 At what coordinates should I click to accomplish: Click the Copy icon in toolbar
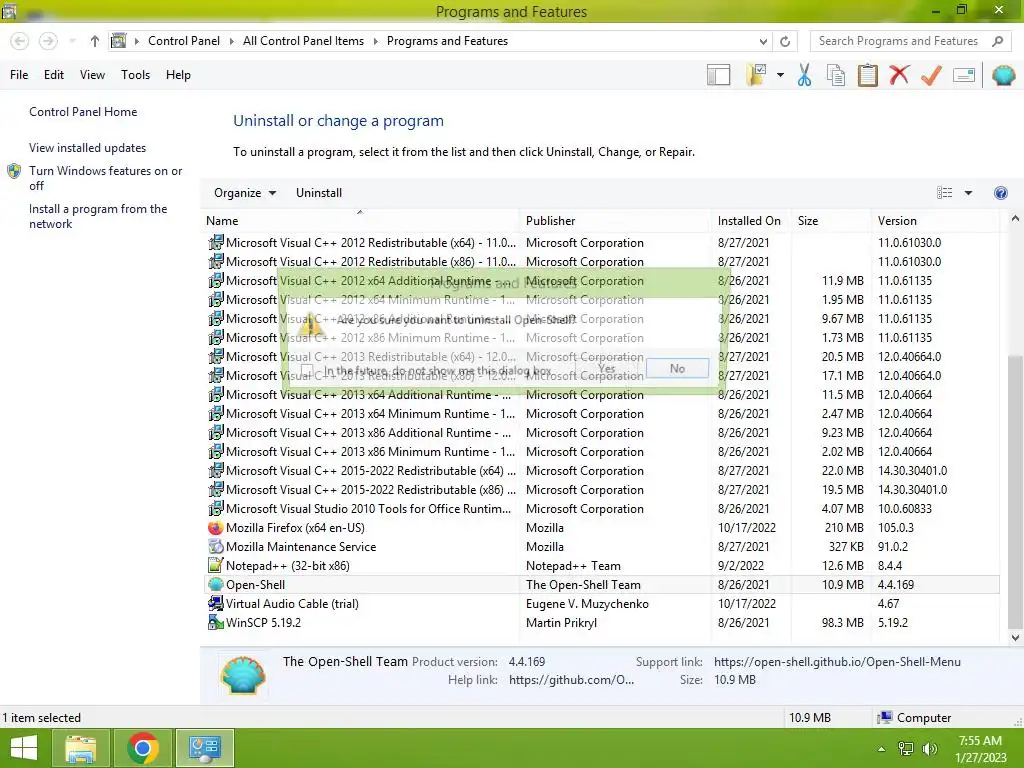click(x=835, y=75)
